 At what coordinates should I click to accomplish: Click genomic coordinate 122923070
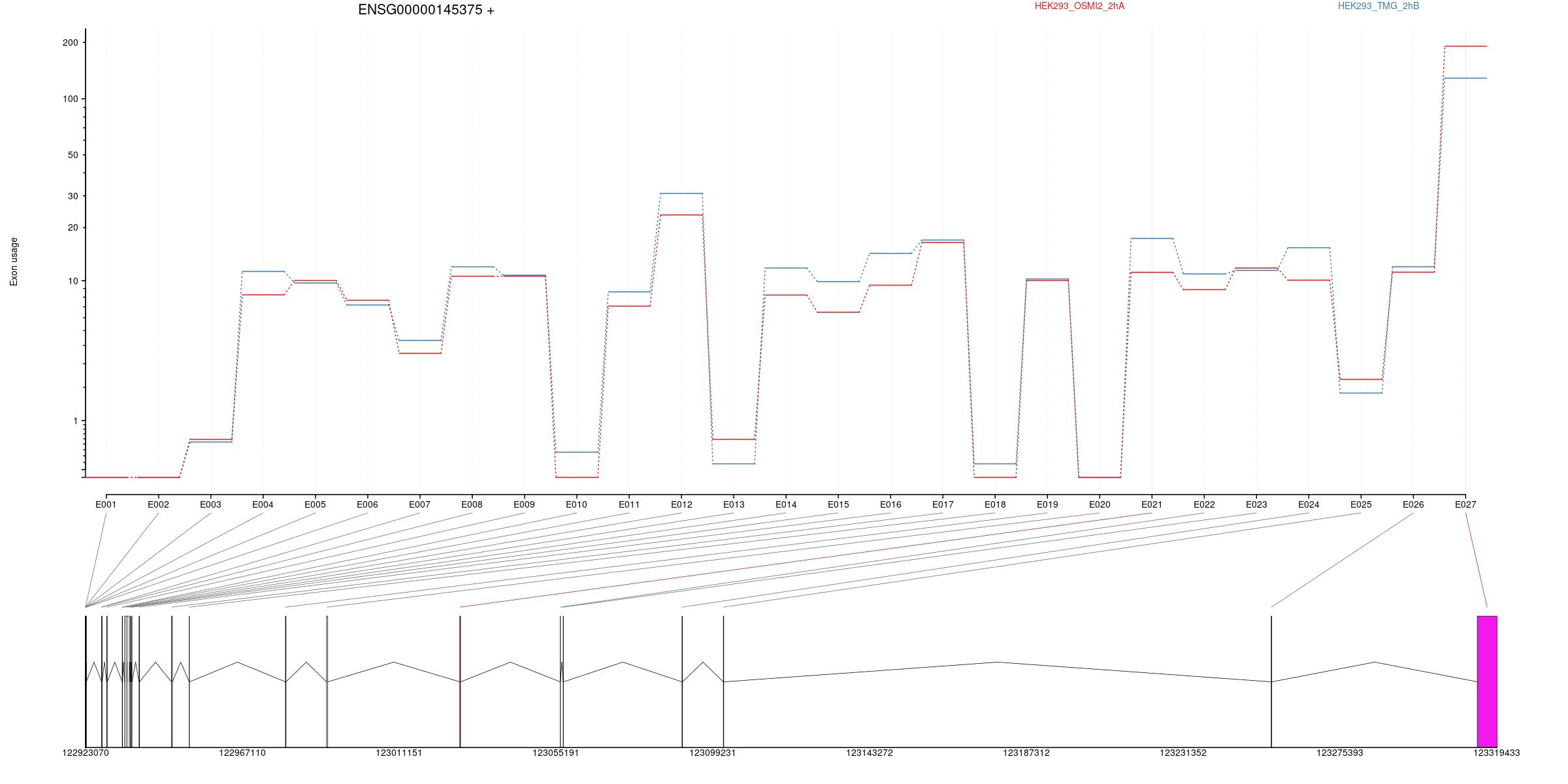pos(86,753)
